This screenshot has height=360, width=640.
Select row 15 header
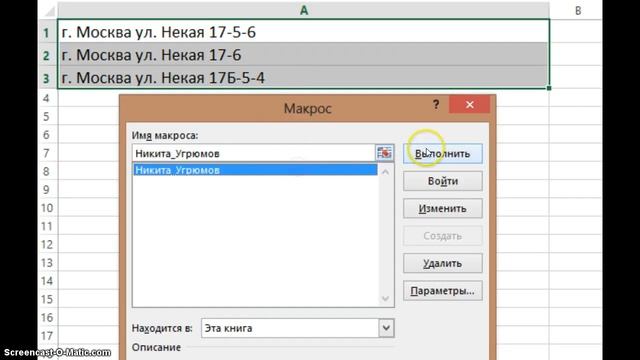point(47,299)
